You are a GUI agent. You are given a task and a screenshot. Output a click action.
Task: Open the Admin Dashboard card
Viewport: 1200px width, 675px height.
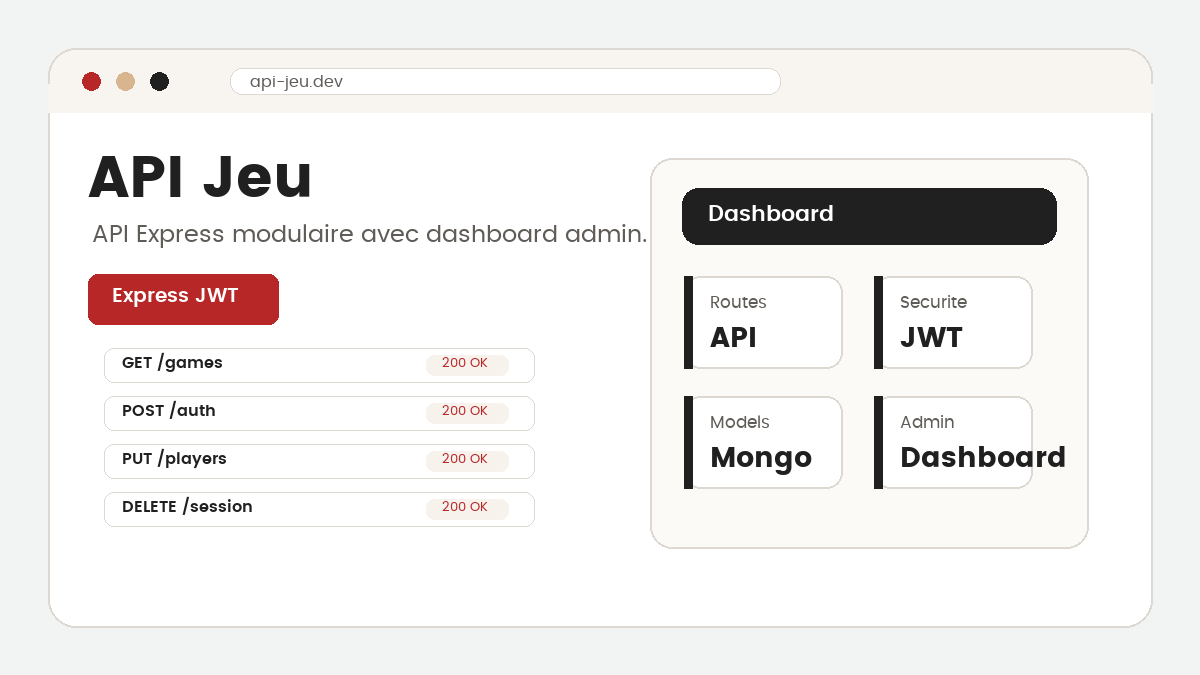(x=952, y=442)
